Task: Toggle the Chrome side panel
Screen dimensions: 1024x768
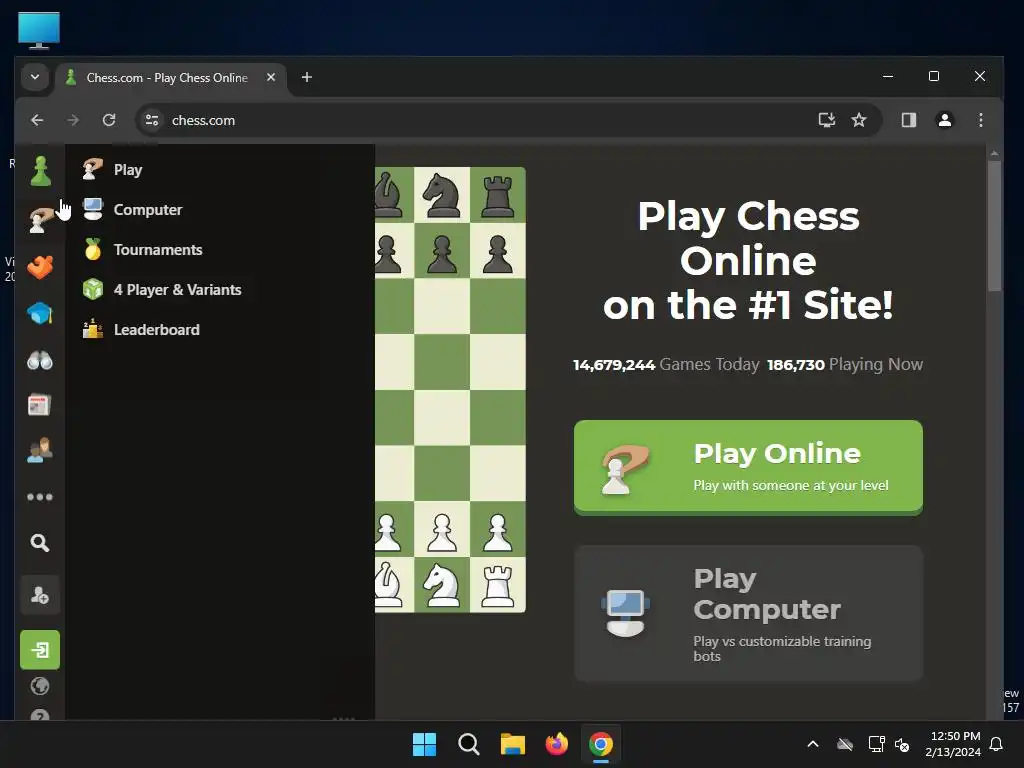Action: click(x=908, y=120)
